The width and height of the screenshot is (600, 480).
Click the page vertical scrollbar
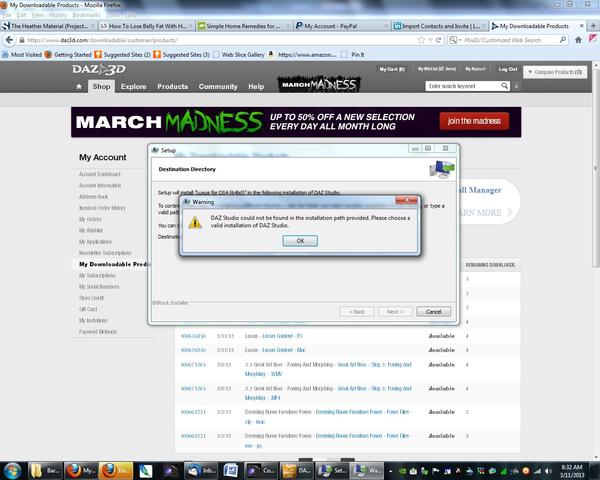click(x=596, y=168)
